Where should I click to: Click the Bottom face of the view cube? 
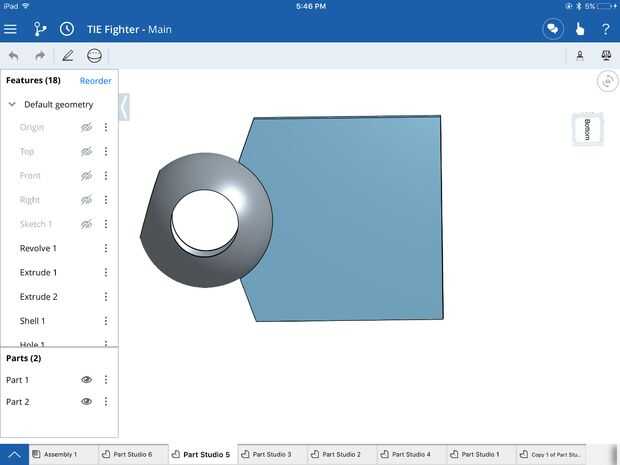coord(587,129)
